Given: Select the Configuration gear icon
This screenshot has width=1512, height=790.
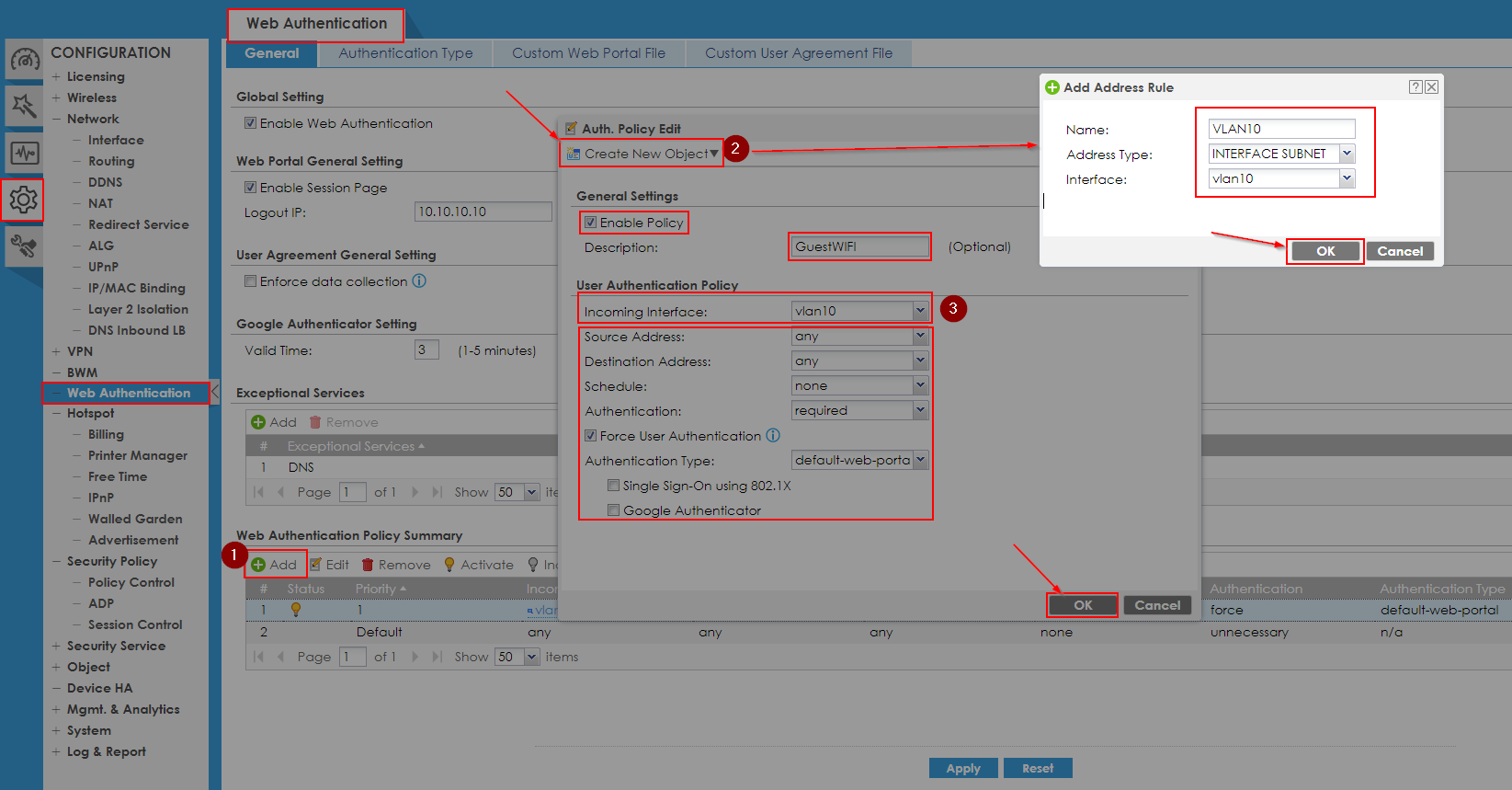Looking at the screenshot, I should coord(24,200).
